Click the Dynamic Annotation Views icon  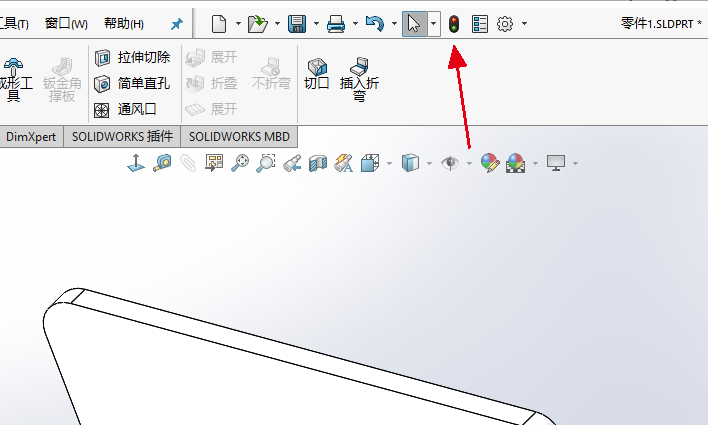[x=344, y=163]
